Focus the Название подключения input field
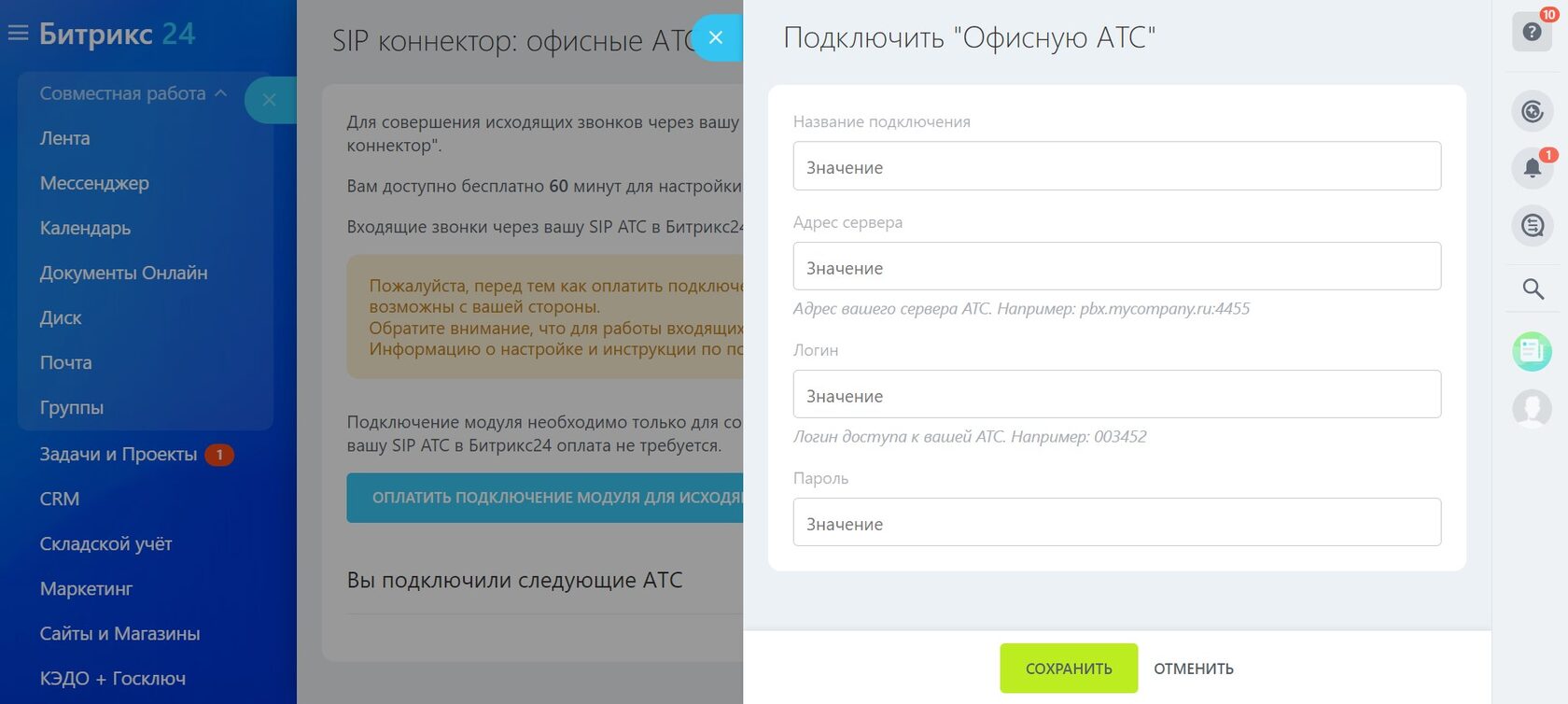Screen dimensions: 1568x704 click(1116, 166)
